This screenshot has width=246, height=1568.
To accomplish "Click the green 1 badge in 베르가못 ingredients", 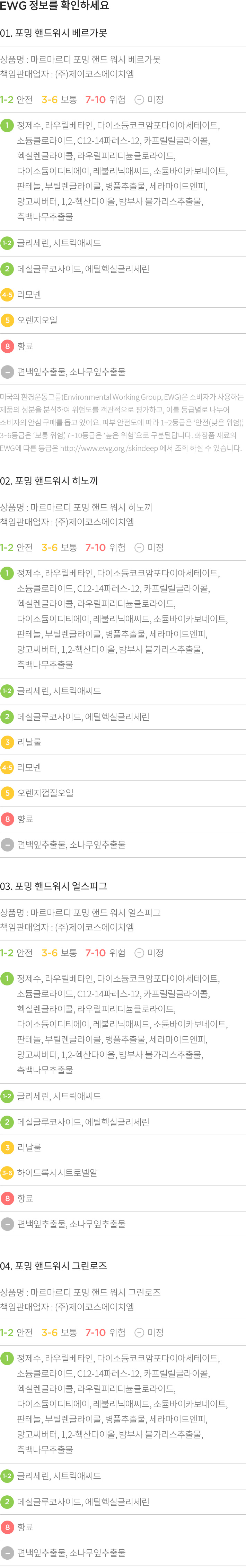I will coord(7,125).
